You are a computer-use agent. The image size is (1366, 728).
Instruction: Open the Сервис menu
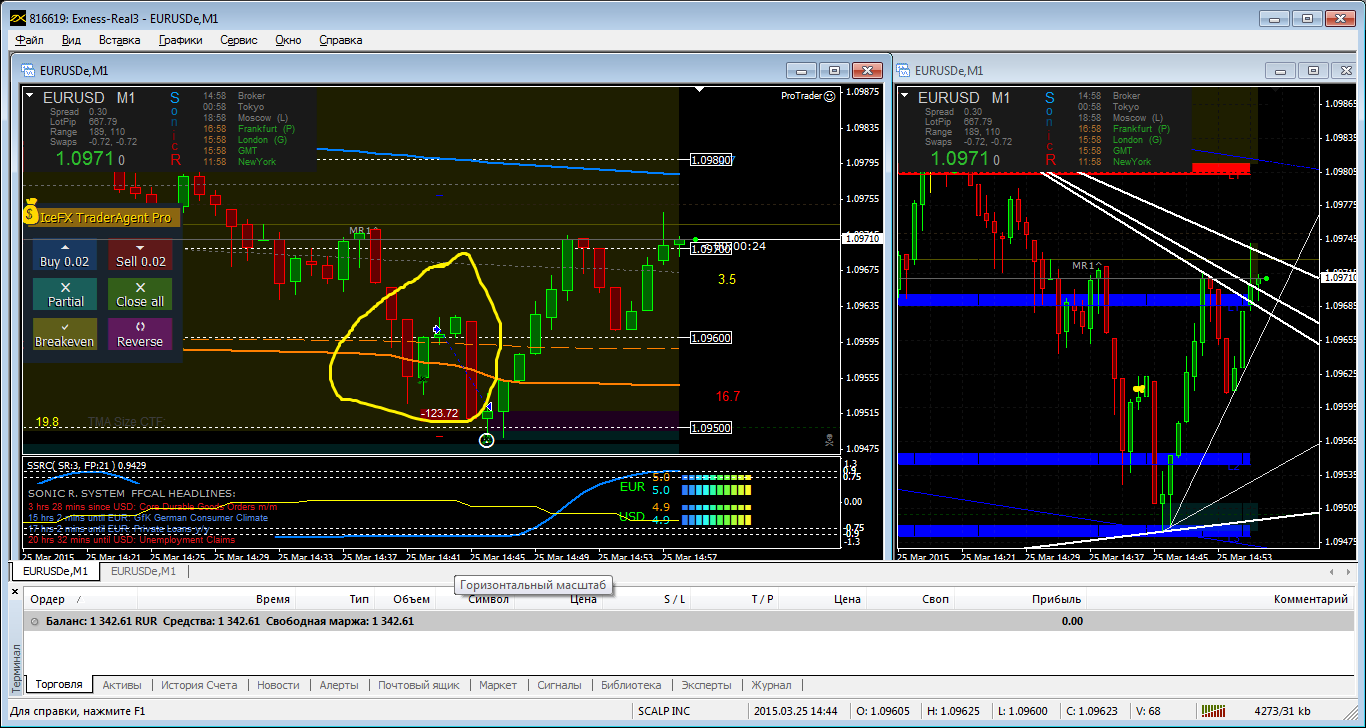[239, 40]
